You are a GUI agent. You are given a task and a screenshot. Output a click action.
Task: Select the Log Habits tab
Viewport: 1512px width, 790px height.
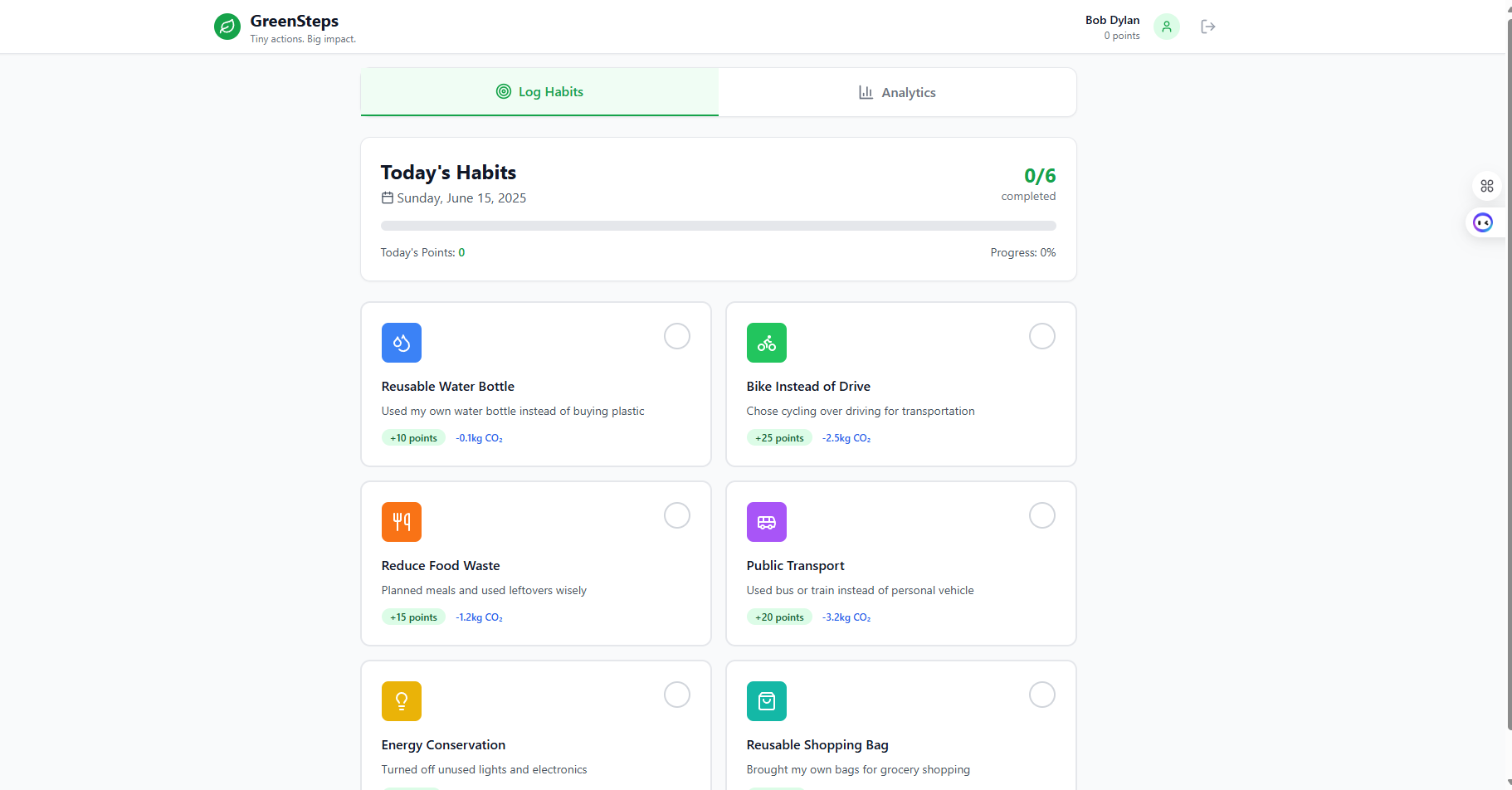pos(539,92)
